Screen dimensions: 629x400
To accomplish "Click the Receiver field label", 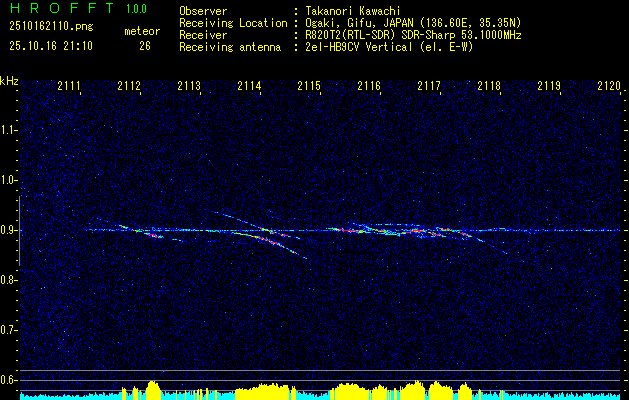I will click(203, 35).
